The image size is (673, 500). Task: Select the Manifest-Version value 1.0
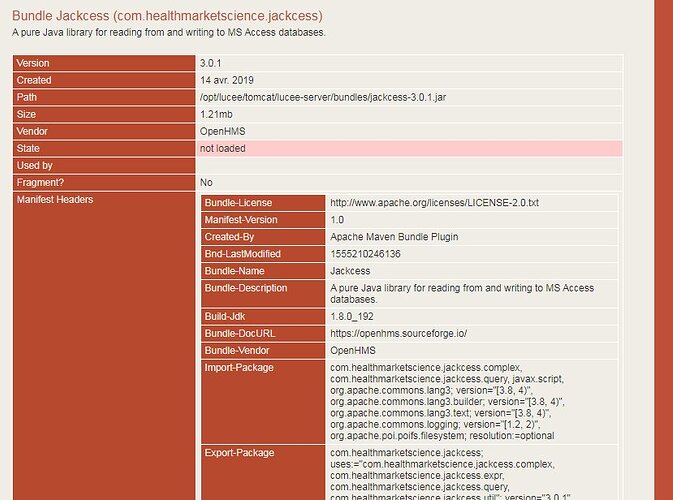pos(337,220)
